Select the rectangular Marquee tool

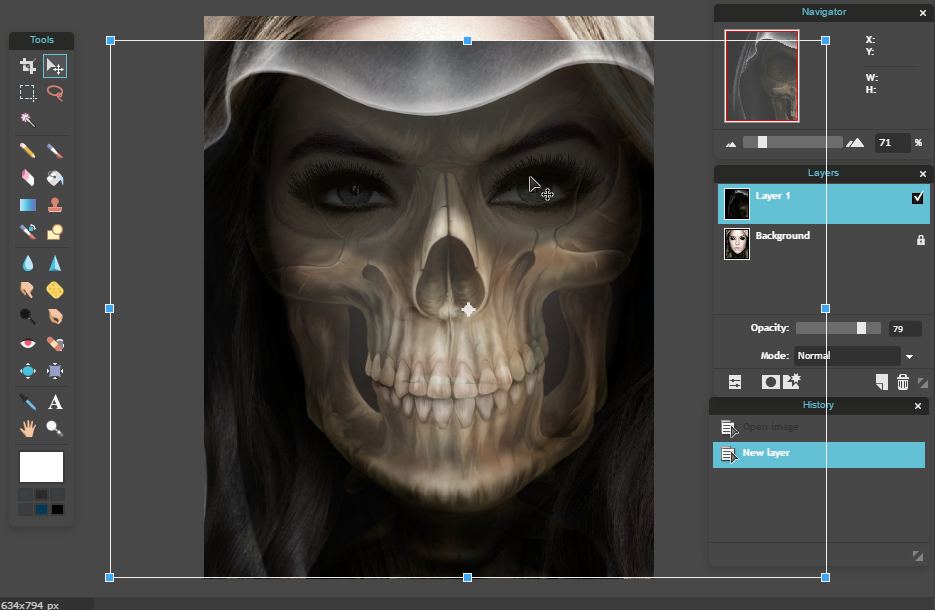click(x=27, y=92)
